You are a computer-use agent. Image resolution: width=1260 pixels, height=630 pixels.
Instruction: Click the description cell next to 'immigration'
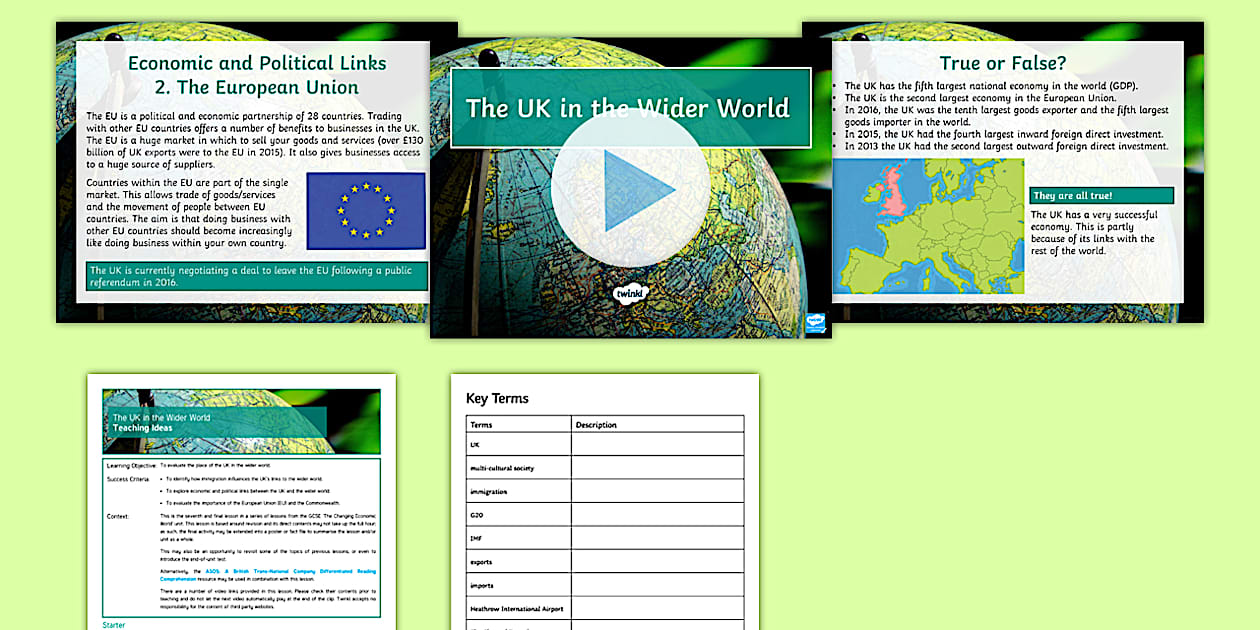(x=658, y=490)
